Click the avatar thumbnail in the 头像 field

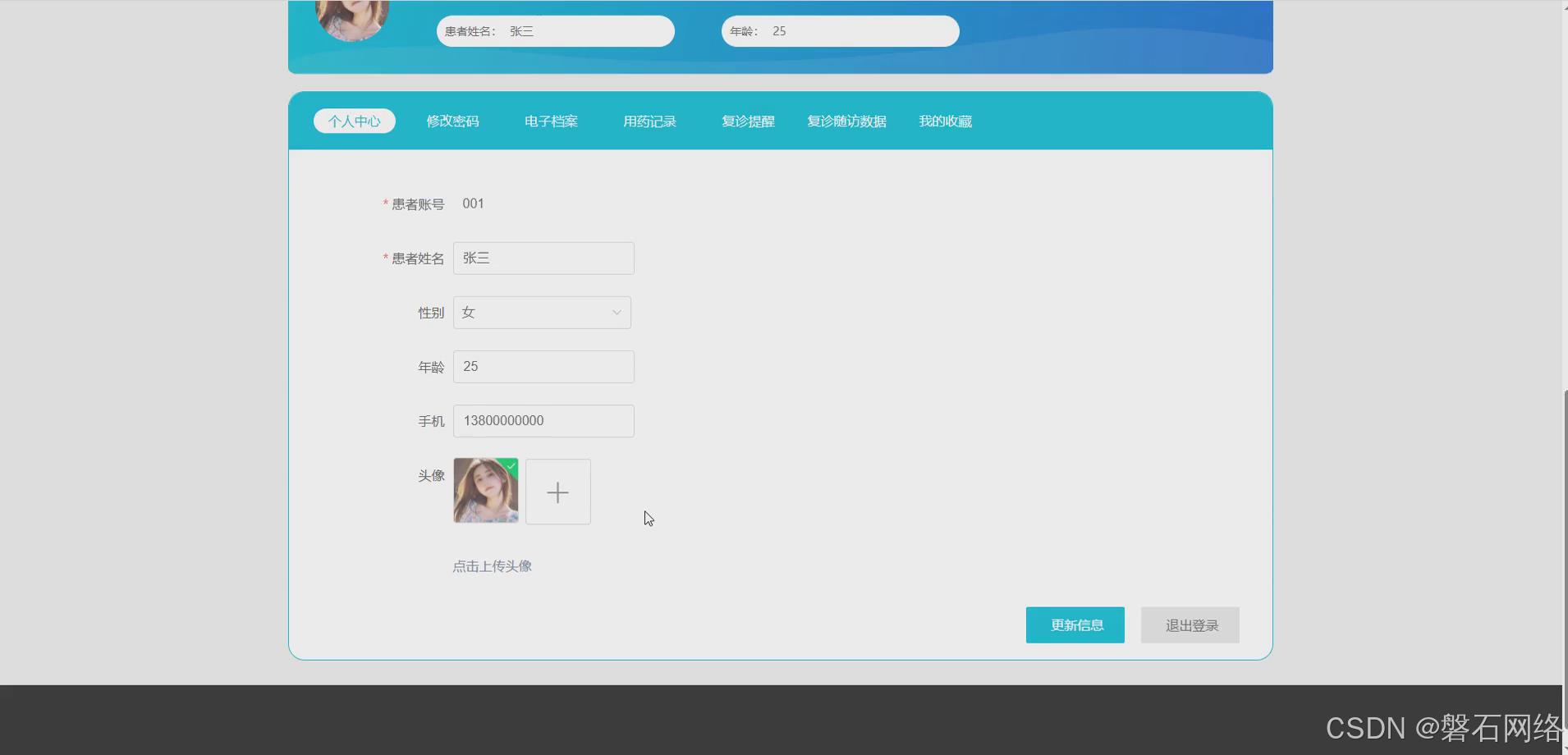coord(484,491)
